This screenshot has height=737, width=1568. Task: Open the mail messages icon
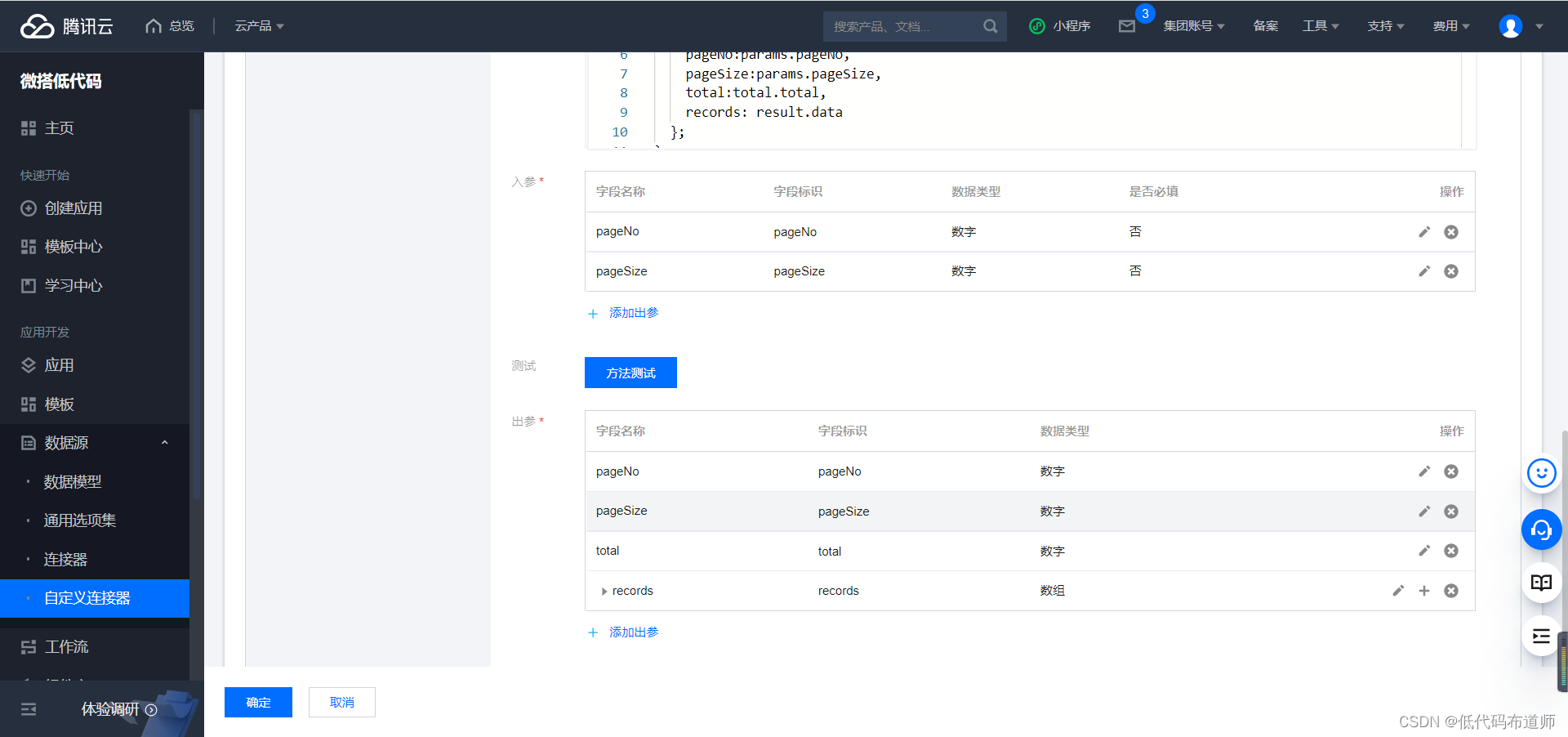tap(1127, 26)
